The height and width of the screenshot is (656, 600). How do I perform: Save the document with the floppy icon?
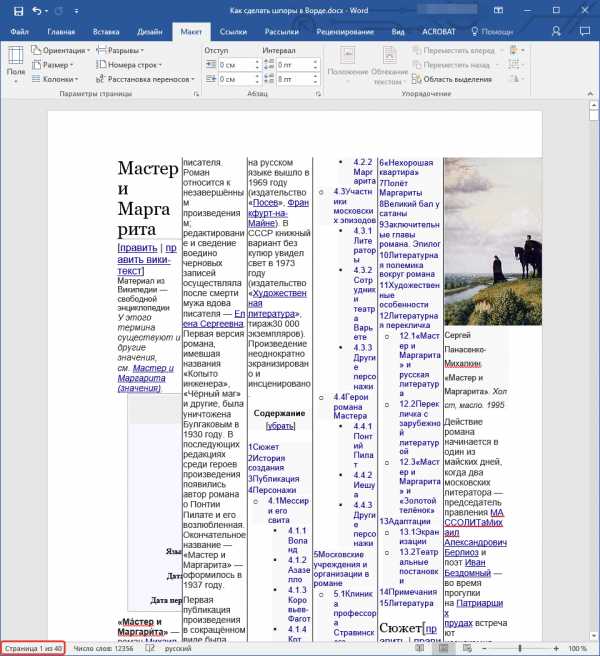point(18,11)
